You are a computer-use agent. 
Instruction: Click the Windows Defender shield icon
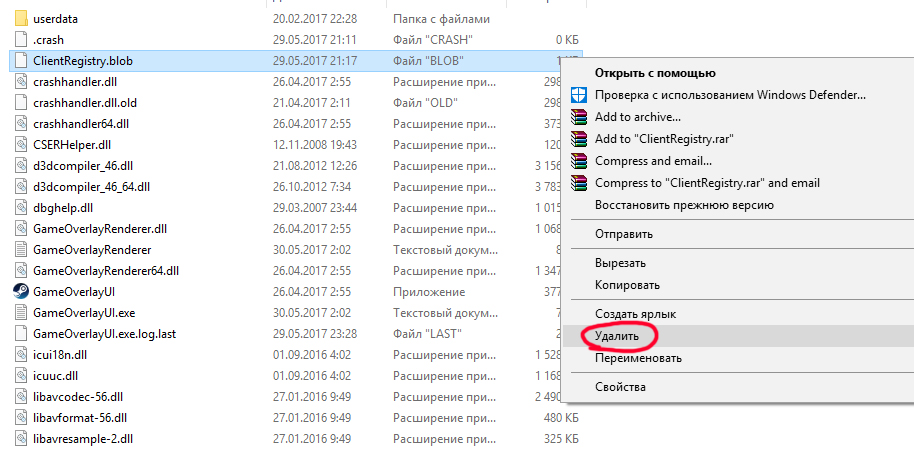[x=578, y=95]
